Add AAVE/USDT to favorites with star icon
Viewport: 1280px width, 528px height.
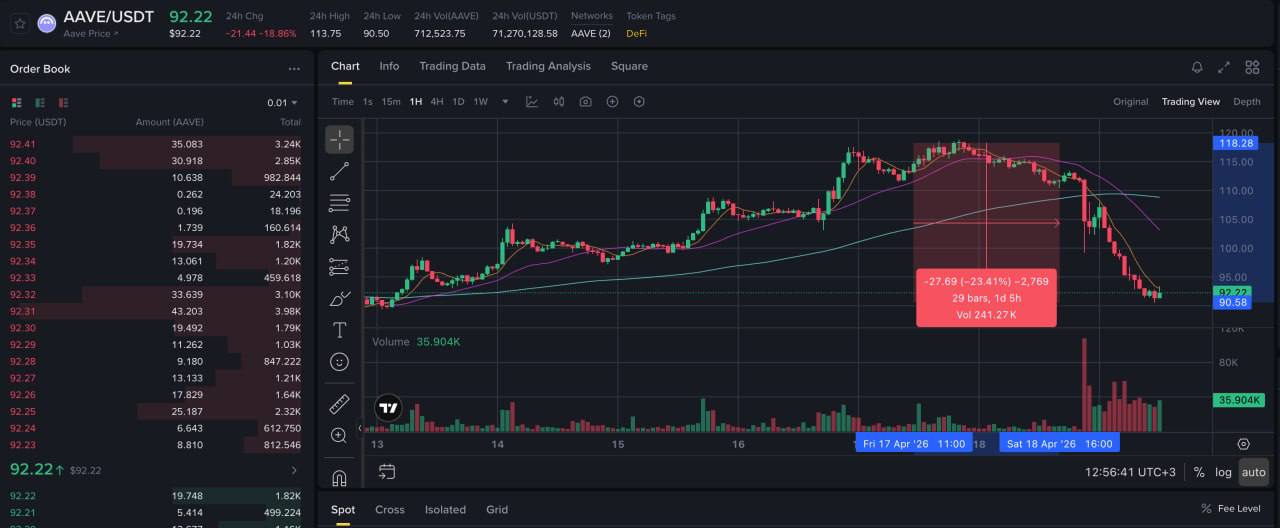(x=20, y=22)
